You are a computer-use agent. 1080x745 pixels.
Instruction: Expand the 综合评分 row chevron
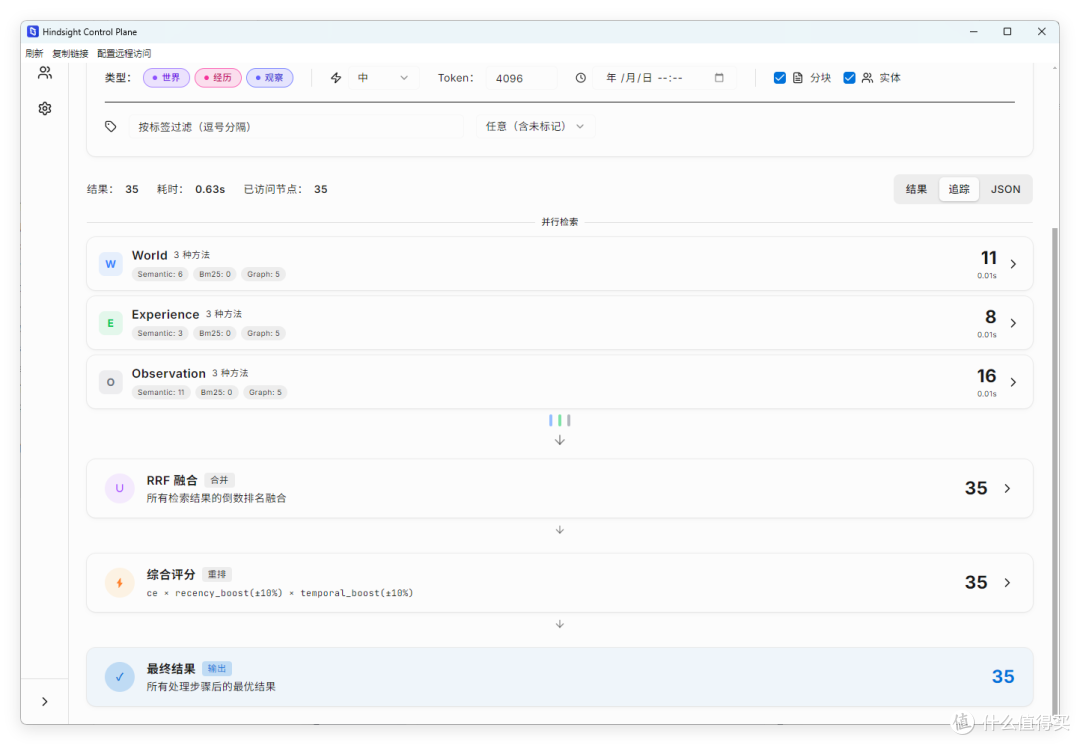point(1008,583)
